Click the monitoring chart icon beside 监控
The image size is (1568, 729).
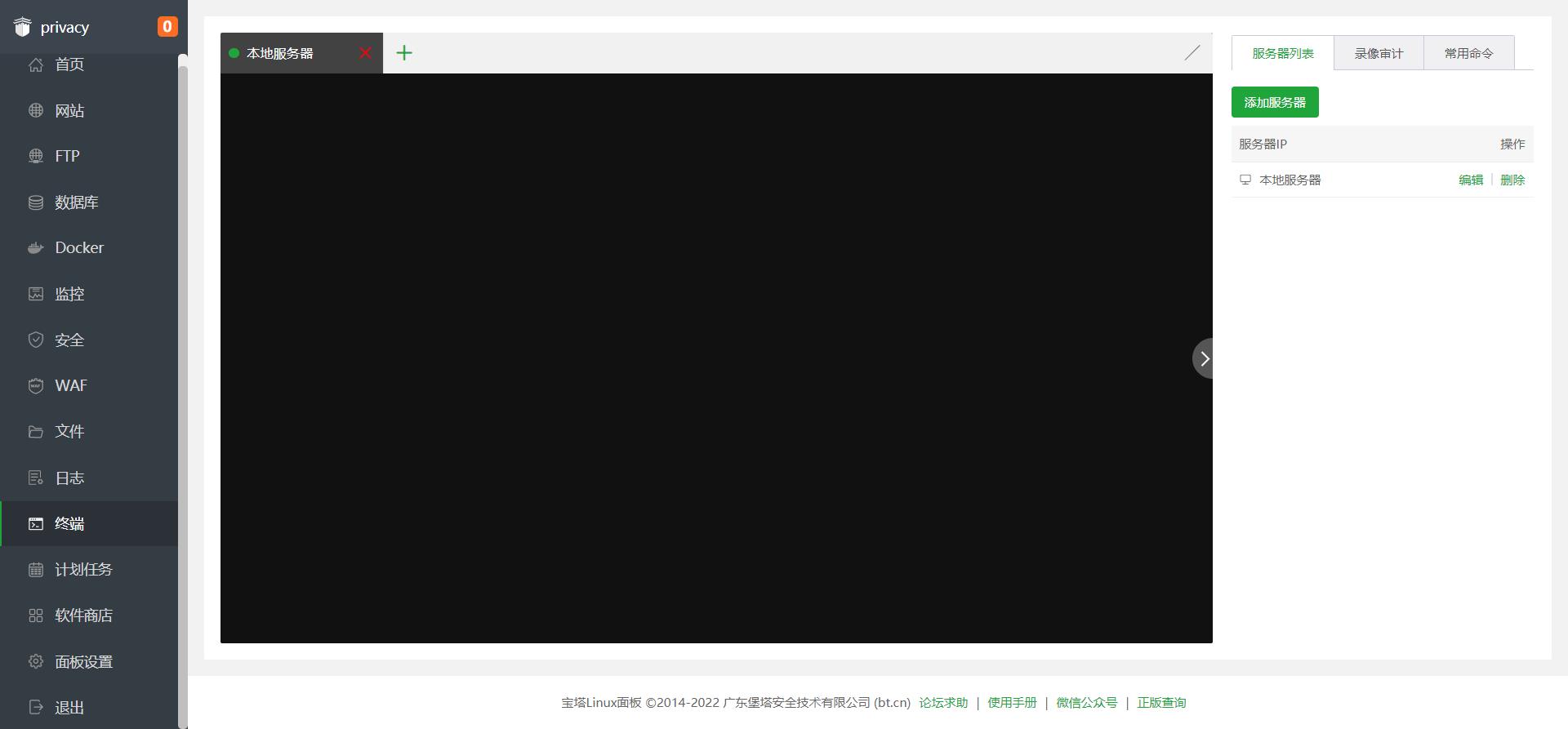pyautogui.click(x=36, y=294)
